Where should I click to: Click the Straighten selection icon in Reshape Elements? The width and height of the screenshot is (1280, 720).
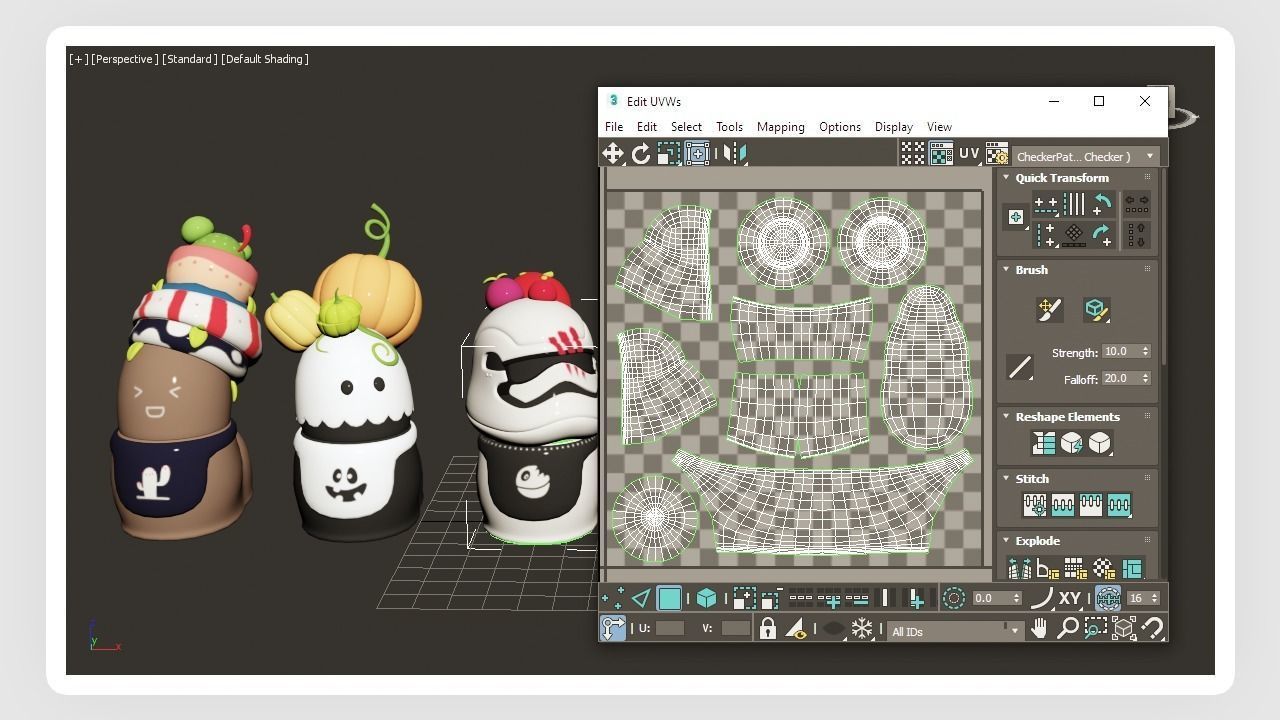(1043, 443)
